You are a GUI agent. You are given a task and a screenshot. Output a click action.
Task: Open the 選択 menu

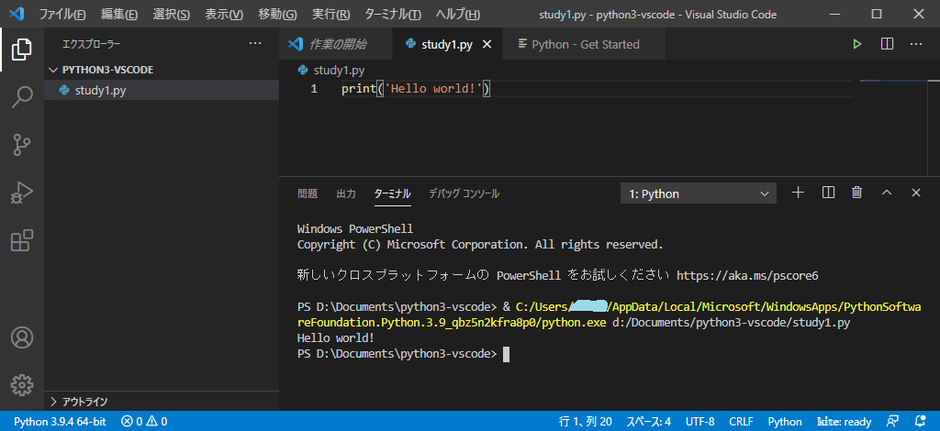pyautogui.click(x=171, y=14)
